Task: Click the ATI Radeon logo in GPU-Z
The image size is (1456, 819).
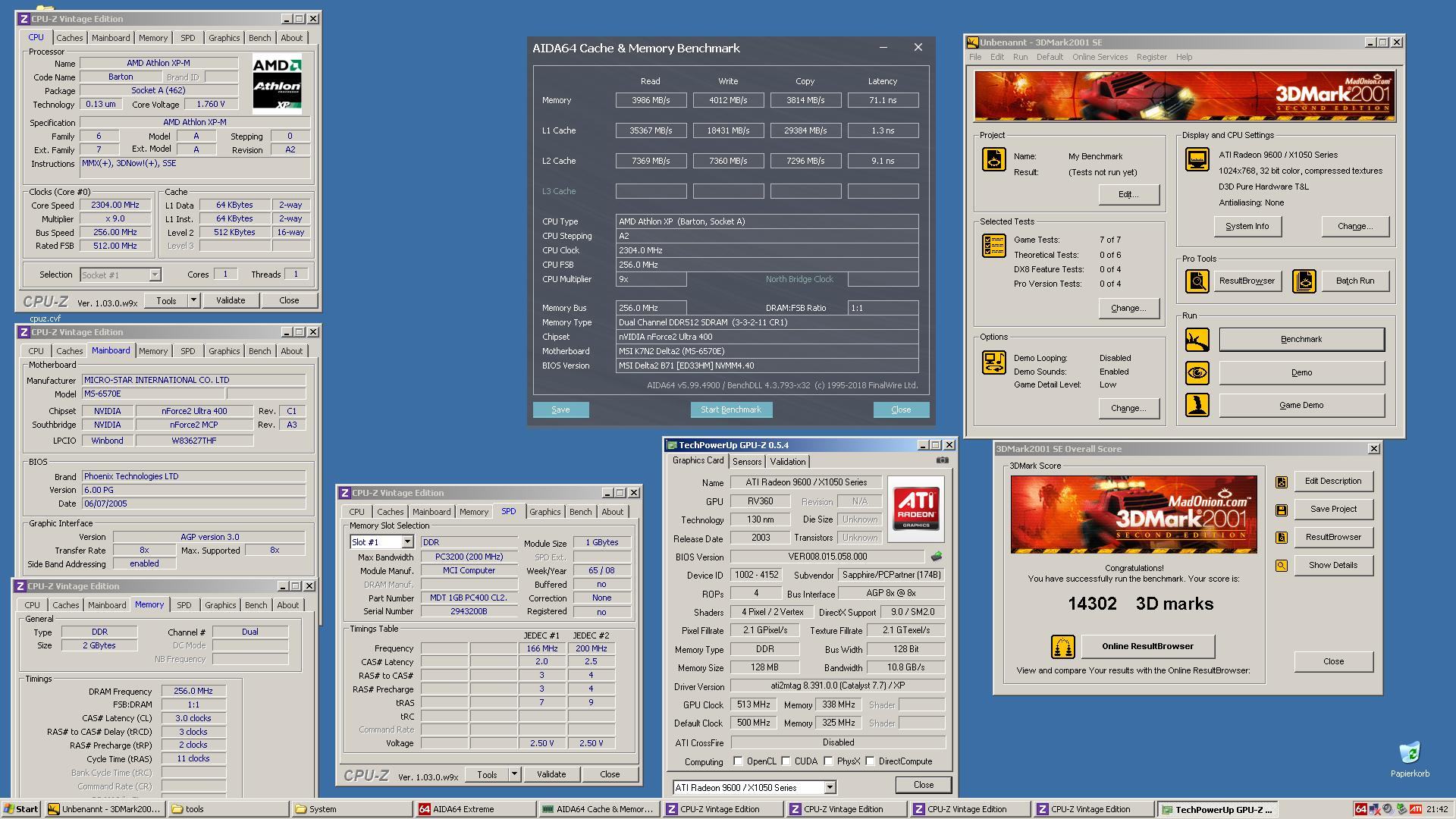Action: [x=916, y=509]
